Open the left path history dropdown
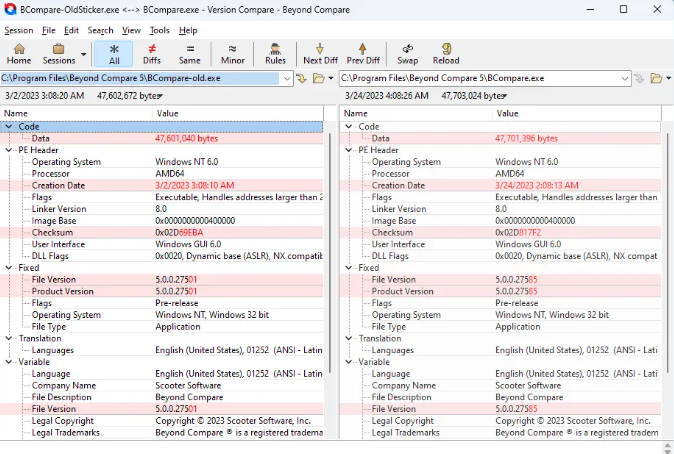Image resolution: width=674 pixels, height=454 pixels. coord(287,78)
